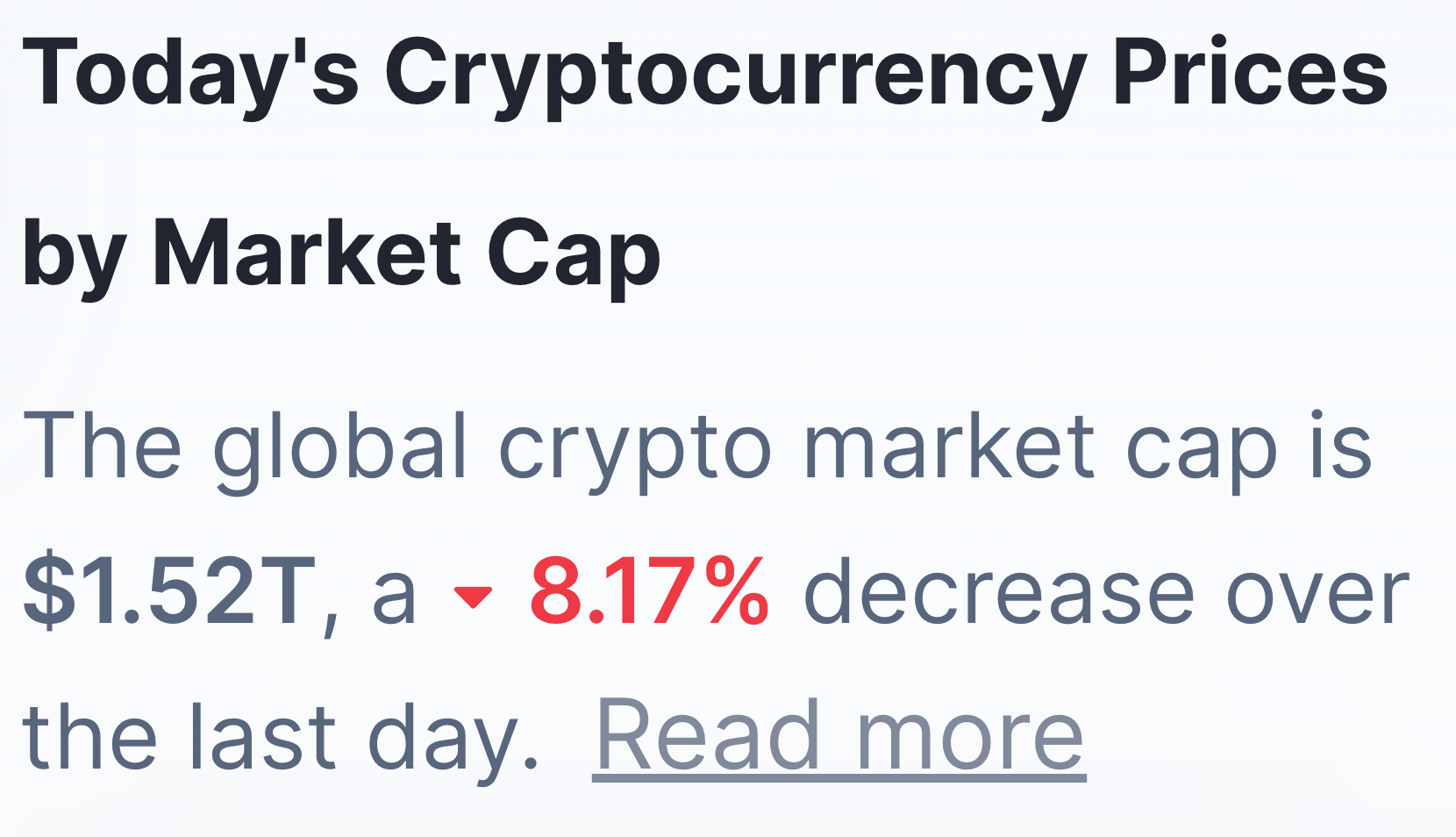This screenshot has width=1456, height=837.
Task: Click the word is ending the first paragraph line
Action: click(x=1341, y=447)
